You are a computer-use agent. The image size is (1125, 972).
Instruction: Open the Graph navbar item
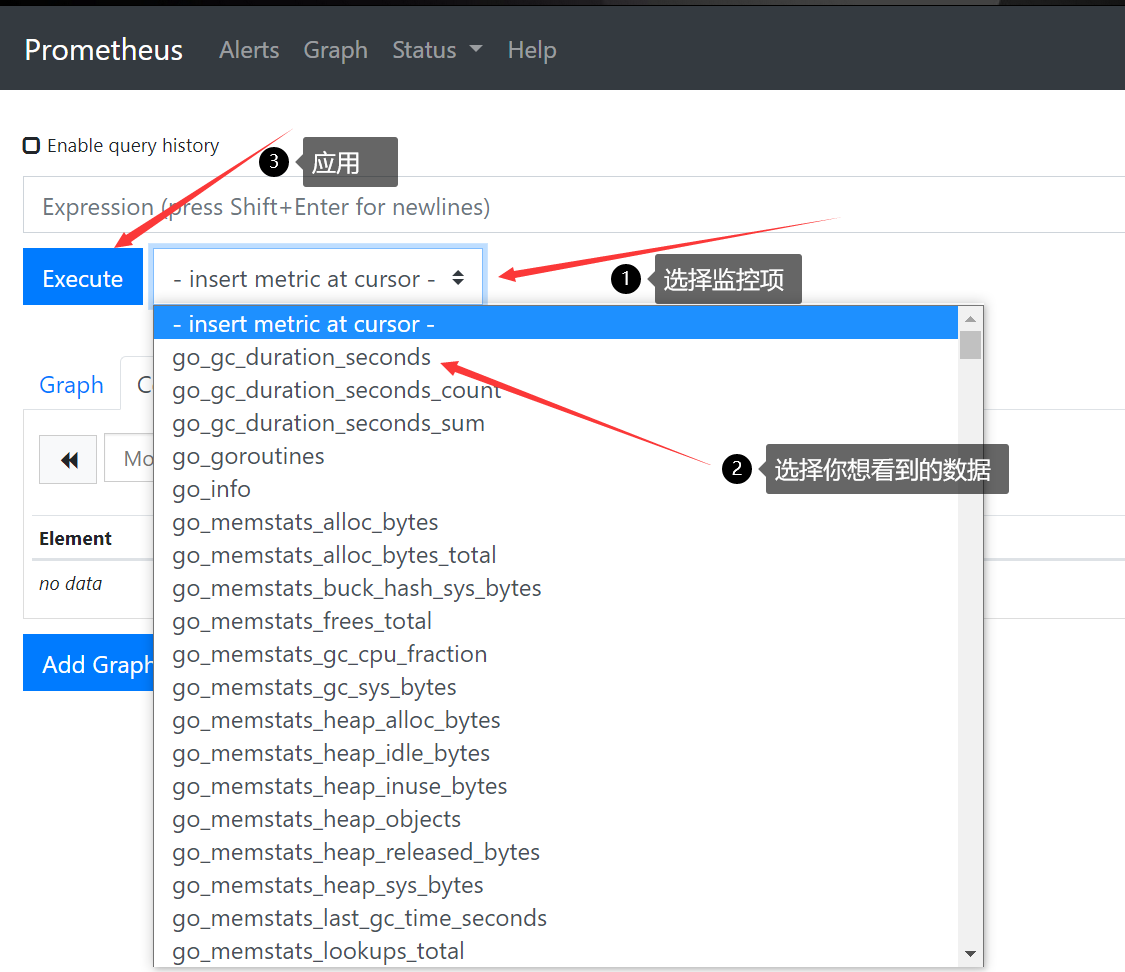[x=335, y=49]
